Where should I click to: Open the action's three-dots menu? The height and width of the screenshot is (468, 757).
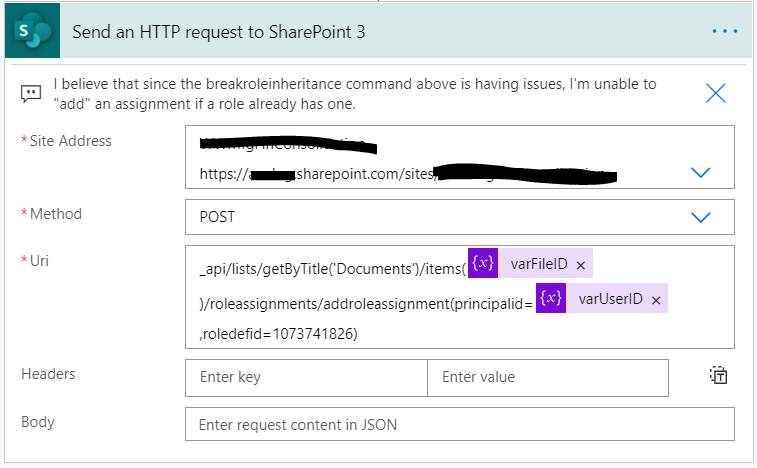(x=724, y=31)
